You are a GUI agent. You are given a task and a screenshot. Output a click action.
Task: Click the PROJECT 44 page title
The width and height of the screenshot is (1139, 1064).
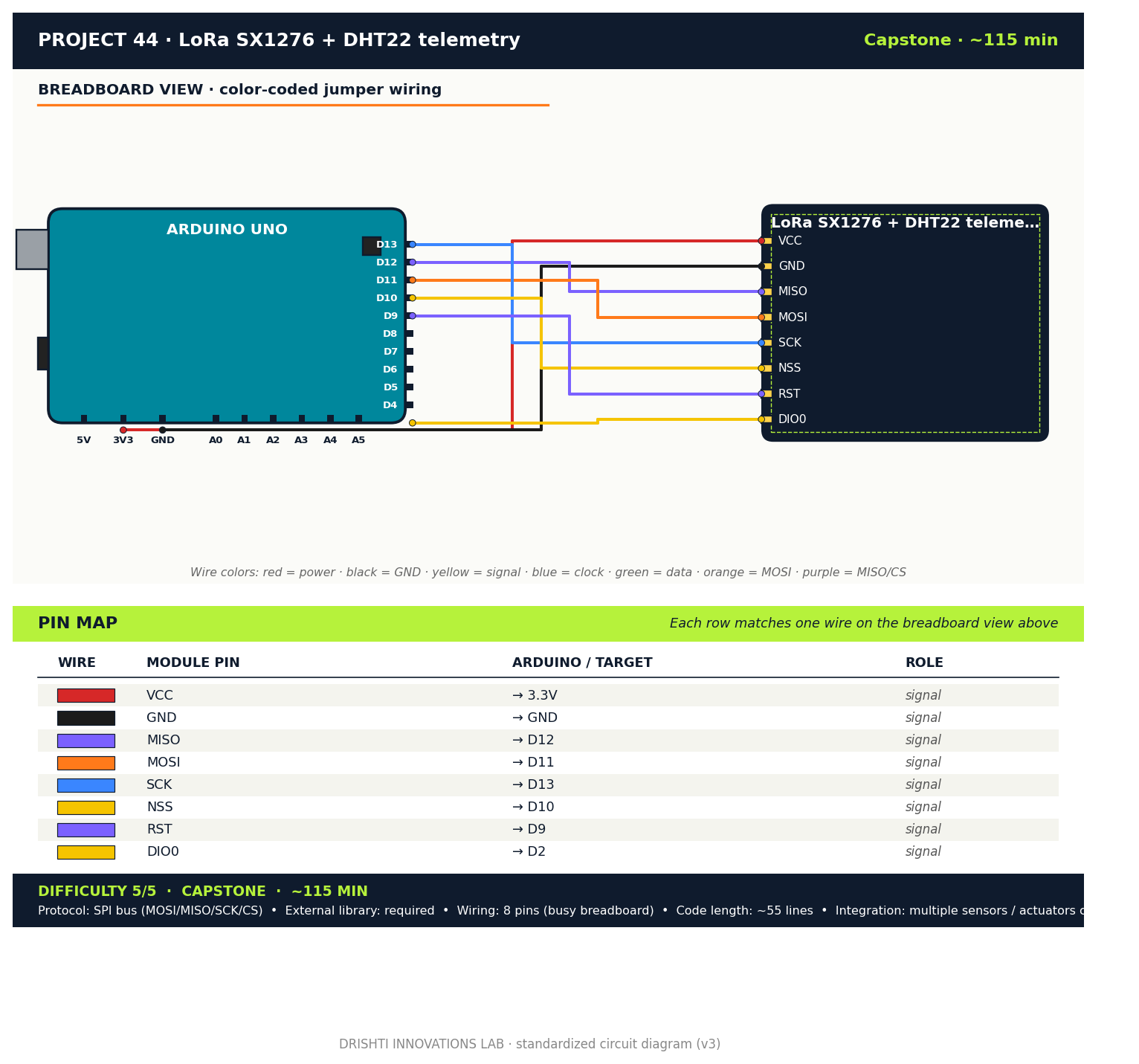pos(279,40)
